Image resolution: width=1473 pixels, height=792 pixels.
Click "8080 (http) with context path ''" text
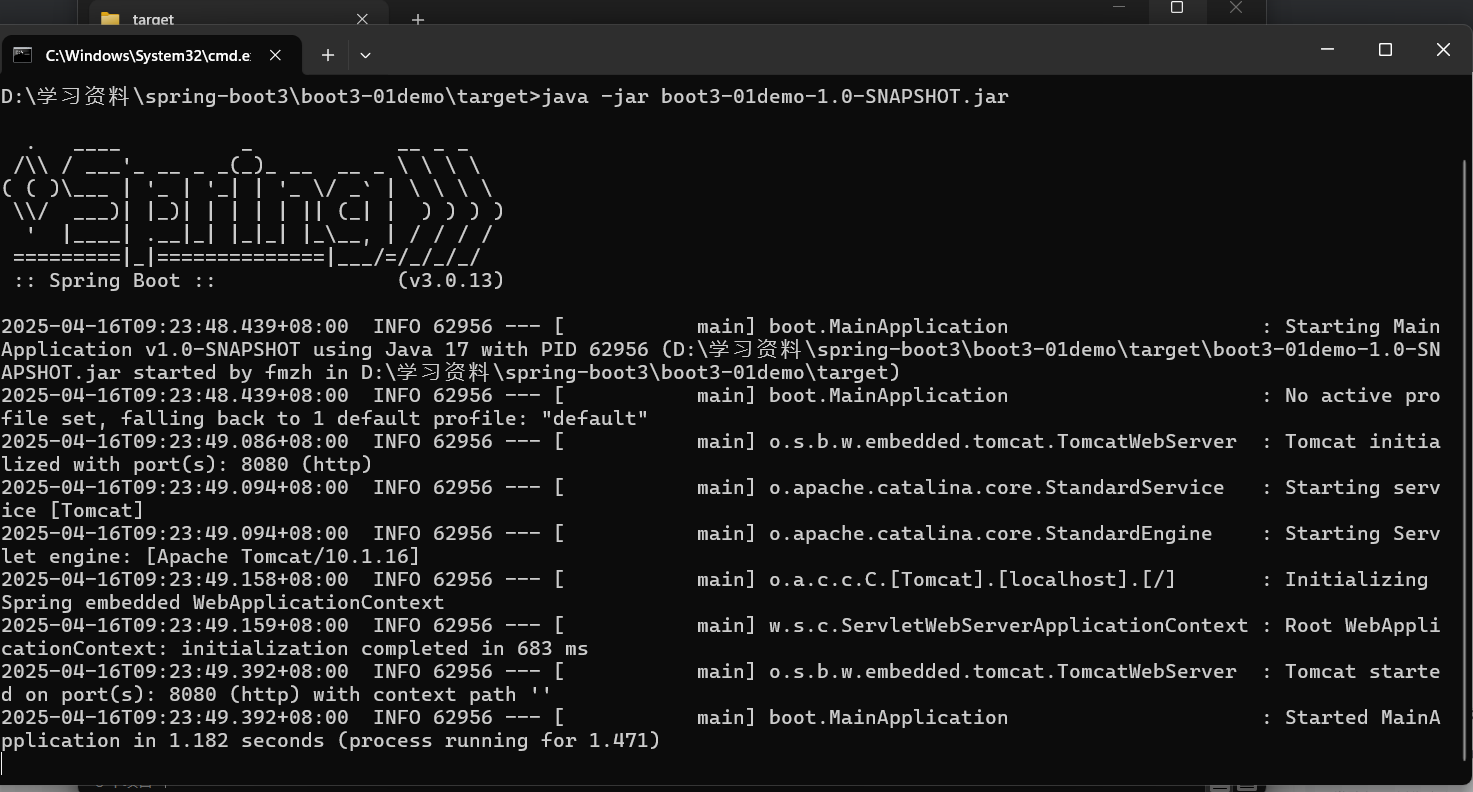(361, 695)
